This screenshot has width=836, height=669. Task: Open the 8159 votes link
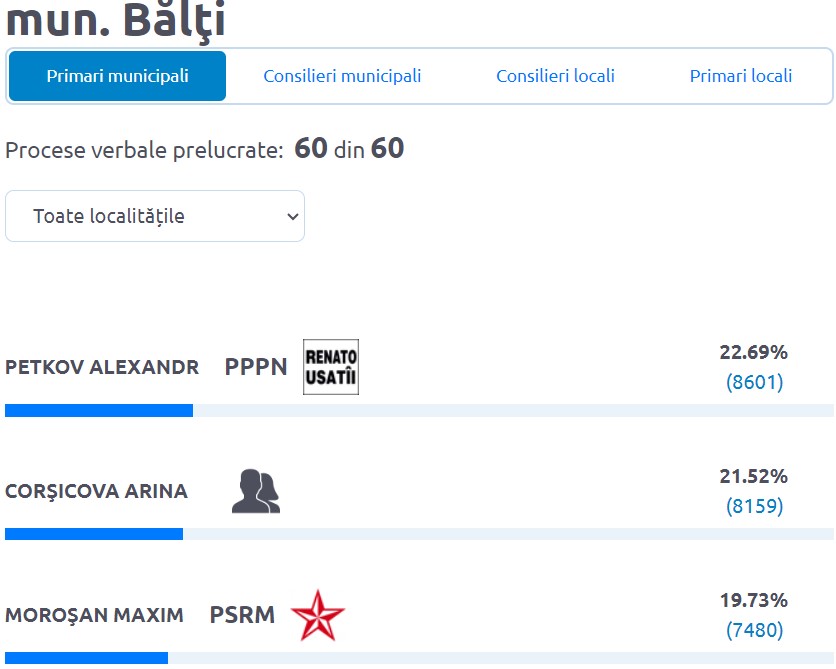click(x=754, y=506)
